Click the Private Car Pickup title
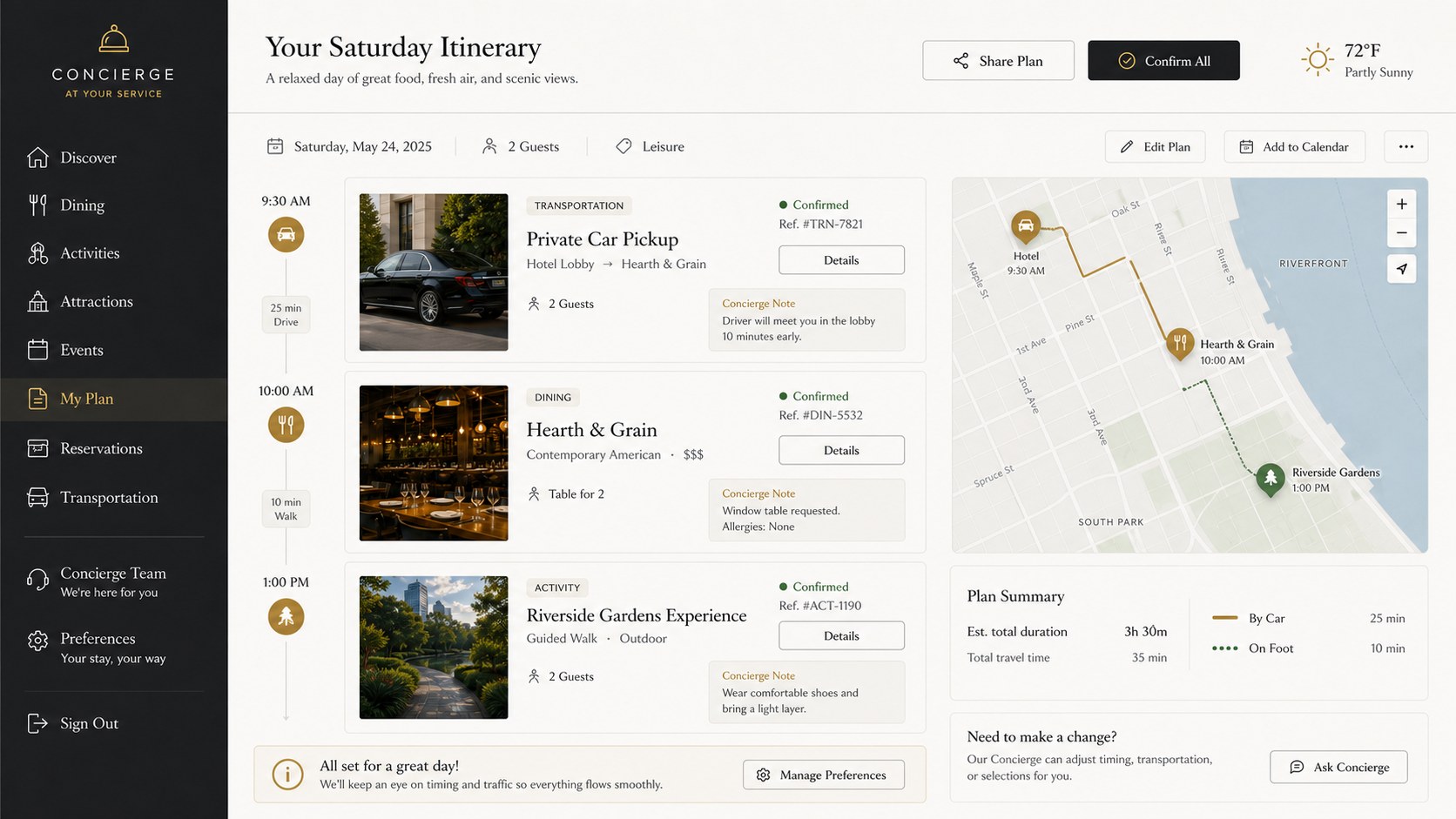The image size is (1456, 819). pos(603,239)
